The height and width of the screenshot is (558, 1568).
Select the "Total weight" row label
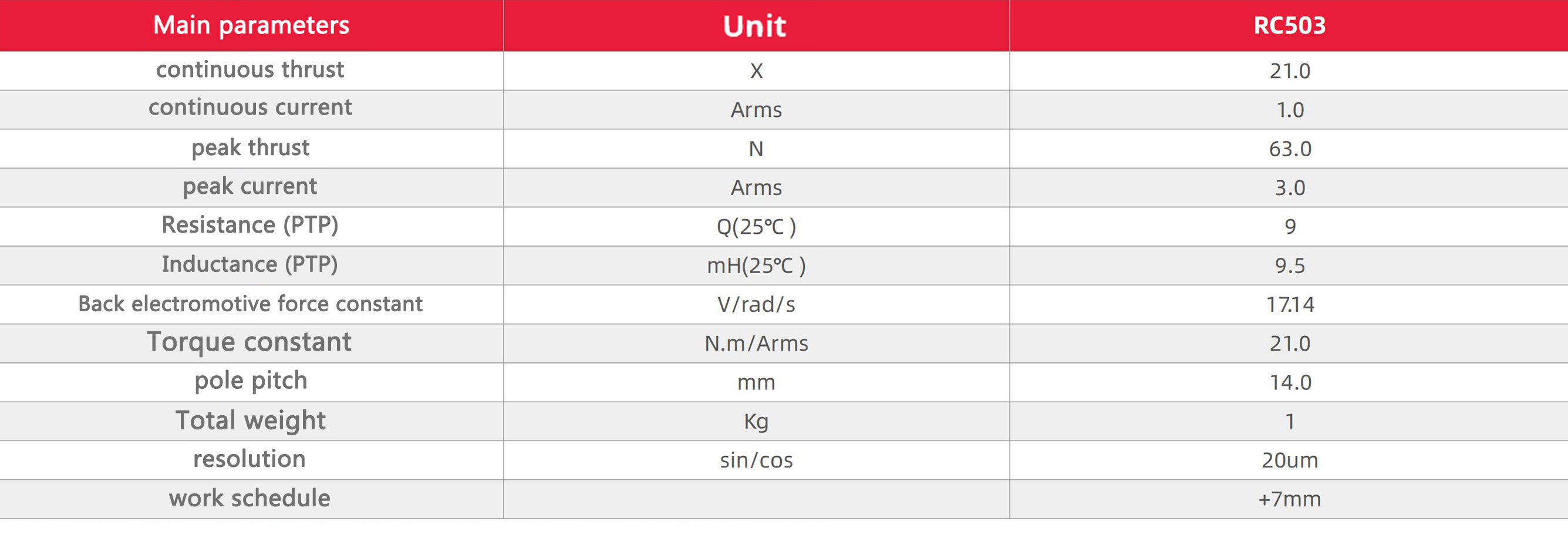coord(250,421)
